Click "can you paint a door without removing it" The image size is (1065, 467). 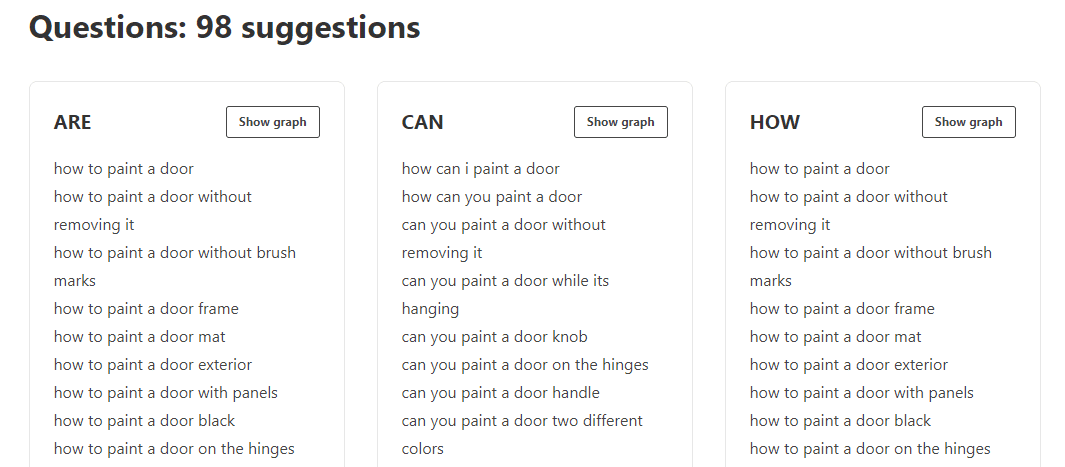point(504,225)
